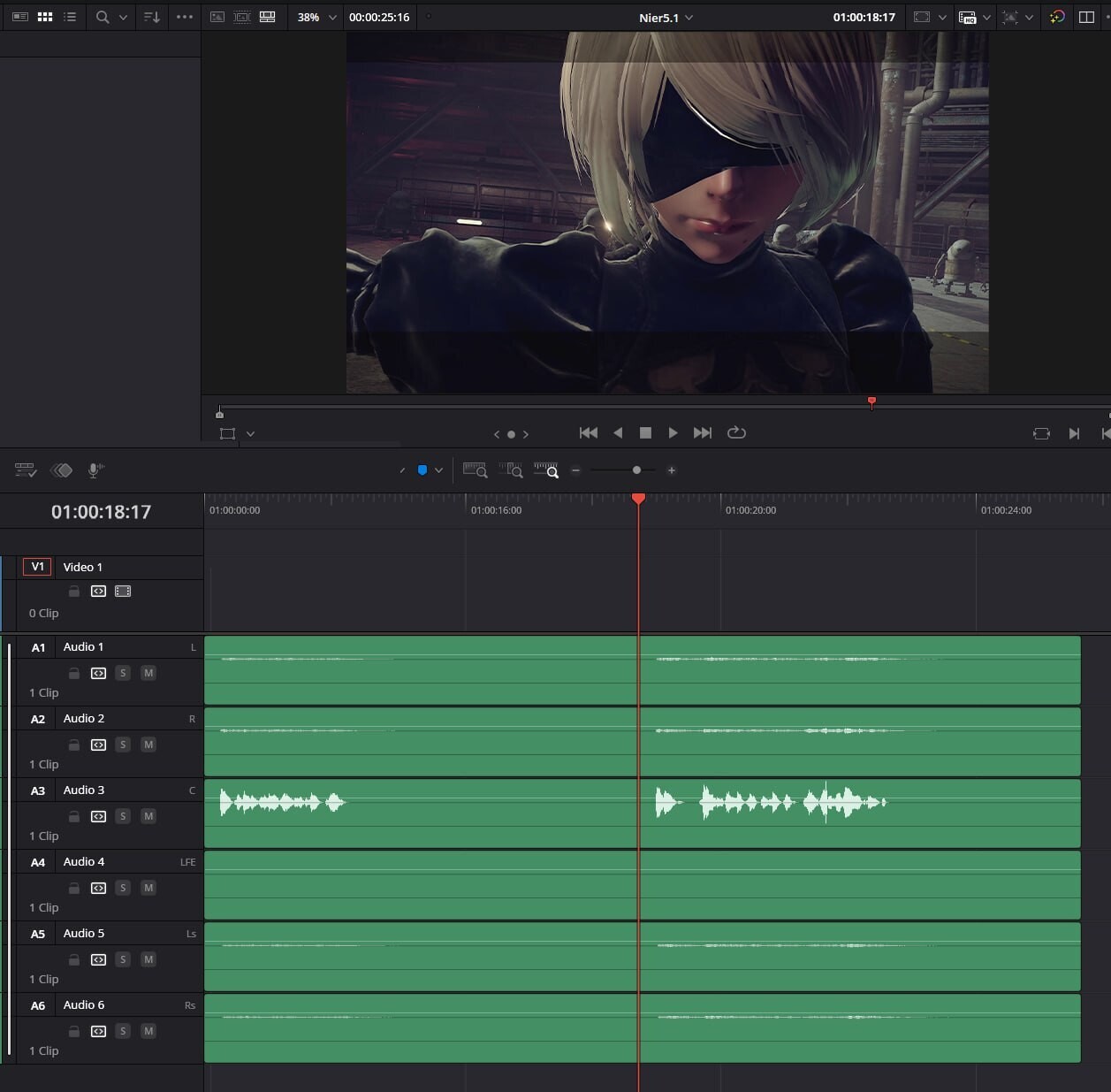Click the 01:00:18:17 viewer timecode field
This screenshot has width=1111, height=1092.
(x=864, y=17)
